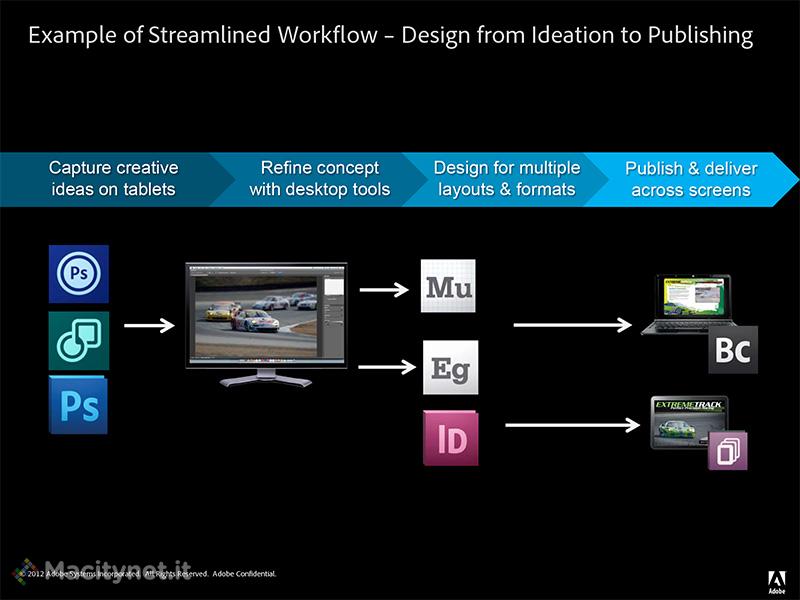Screen dimensions: 800x600
Task: Select the "Capture creative ideas on tablets" step
Action: [113, 179]
